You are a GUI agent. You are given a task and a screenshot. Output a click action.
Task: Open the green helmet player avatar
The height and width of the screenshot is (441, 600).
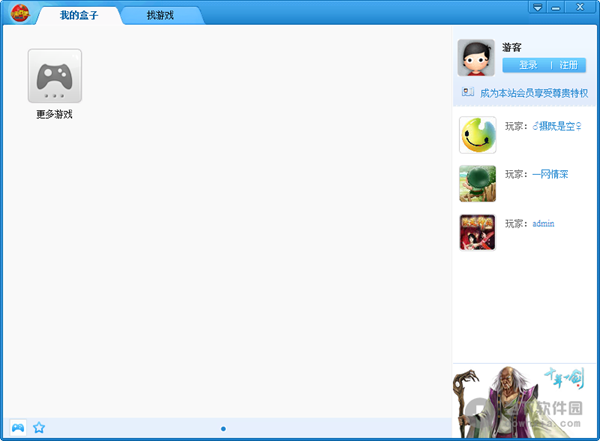478,183
